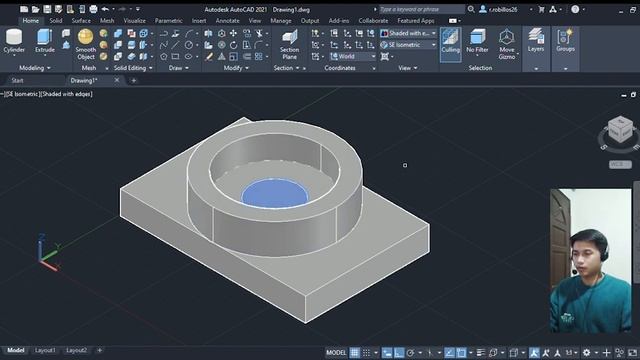Click the r.robillos26 account button
Viewport: 640px width, 360px height.
tap(502, 9)
